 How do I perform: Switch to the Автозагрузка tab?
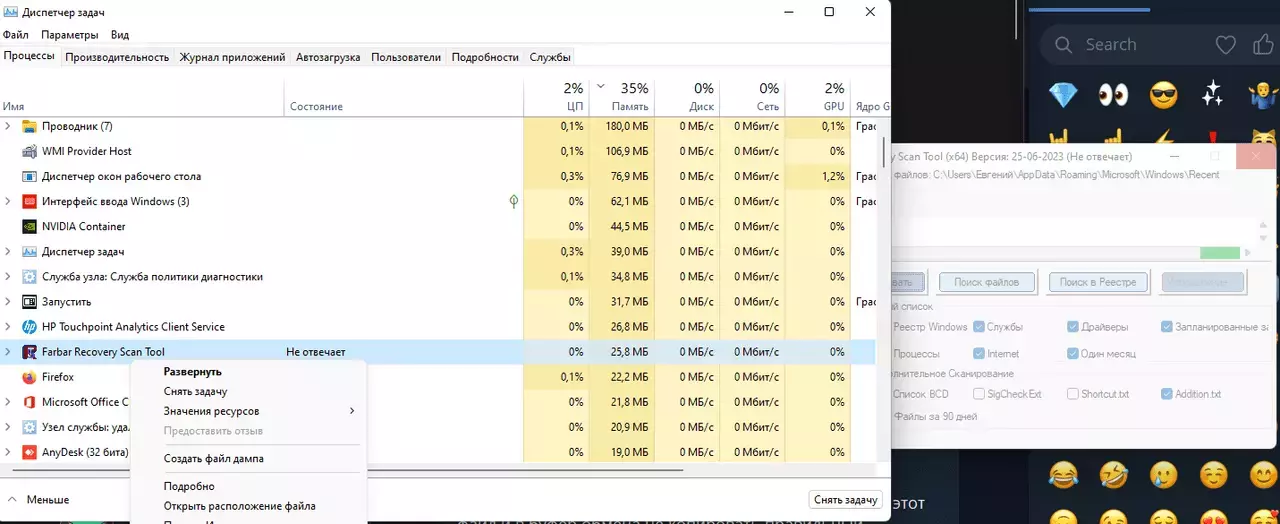click(x=328, y=57)
